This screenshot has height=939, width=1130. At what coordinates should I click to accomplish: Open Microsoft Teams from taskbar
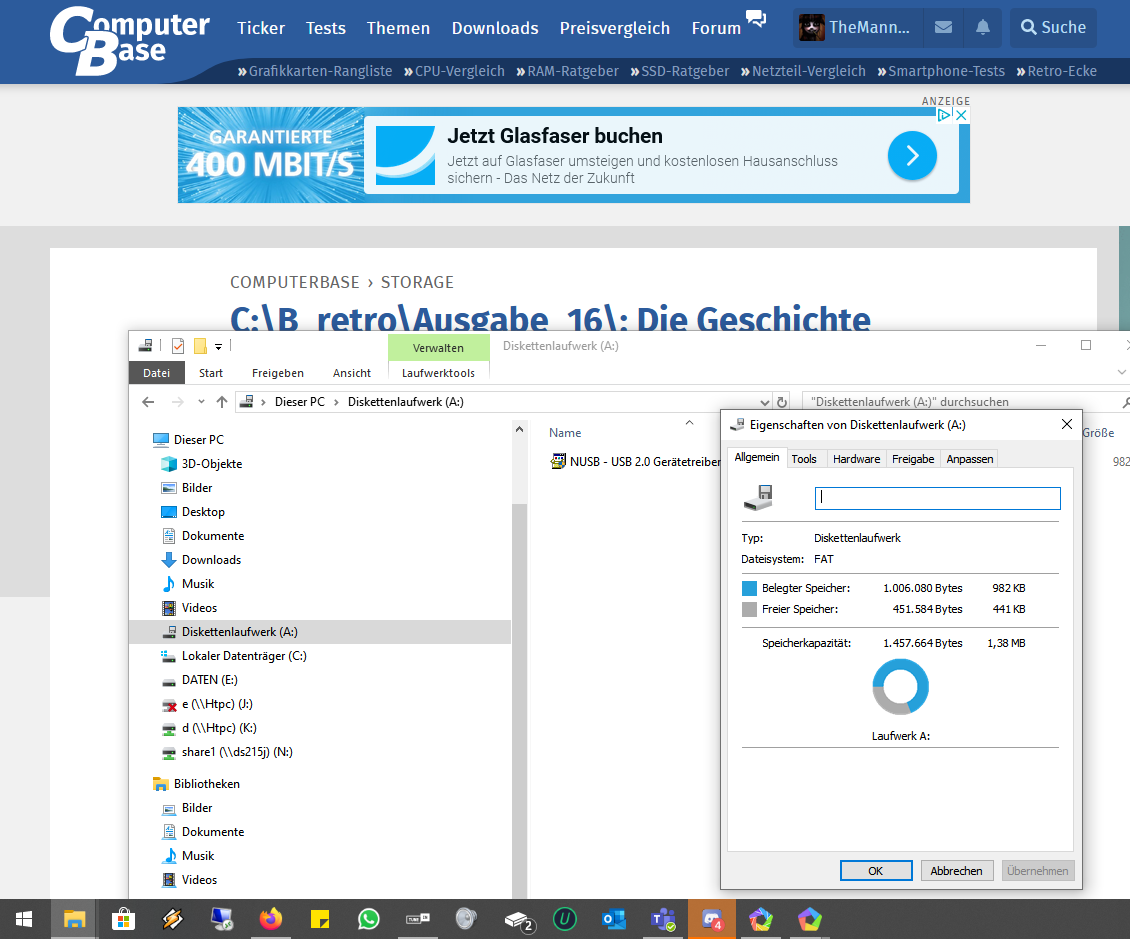click(x=663, y=920)
